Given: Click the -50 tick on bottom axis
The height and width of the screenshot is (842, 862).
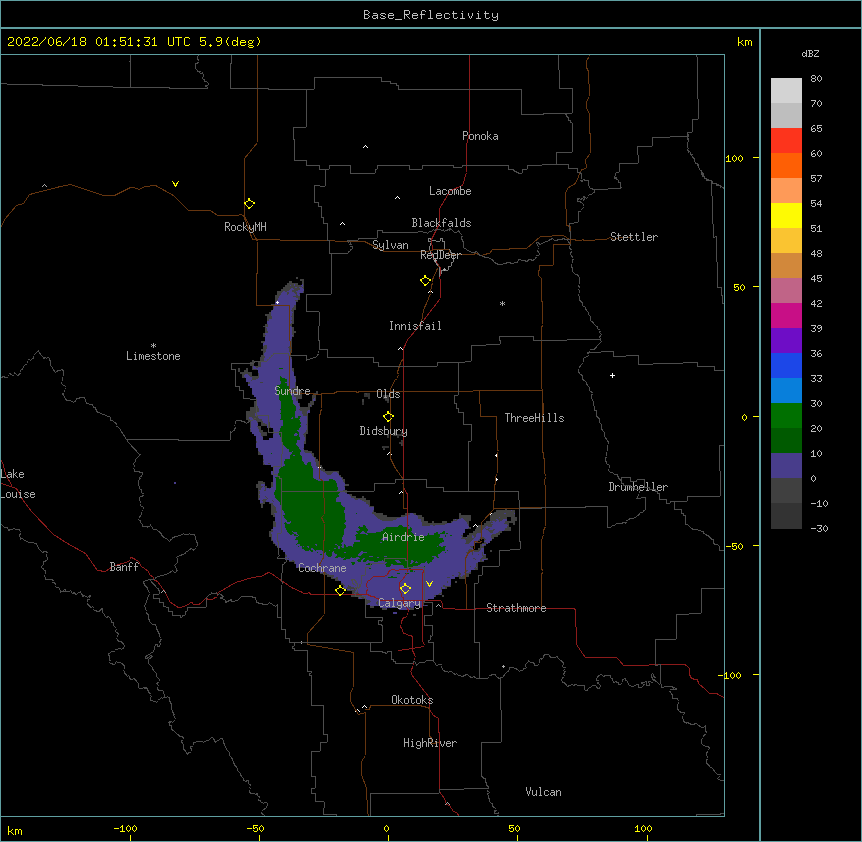Looking at the screenshot, I should (255, 828).
